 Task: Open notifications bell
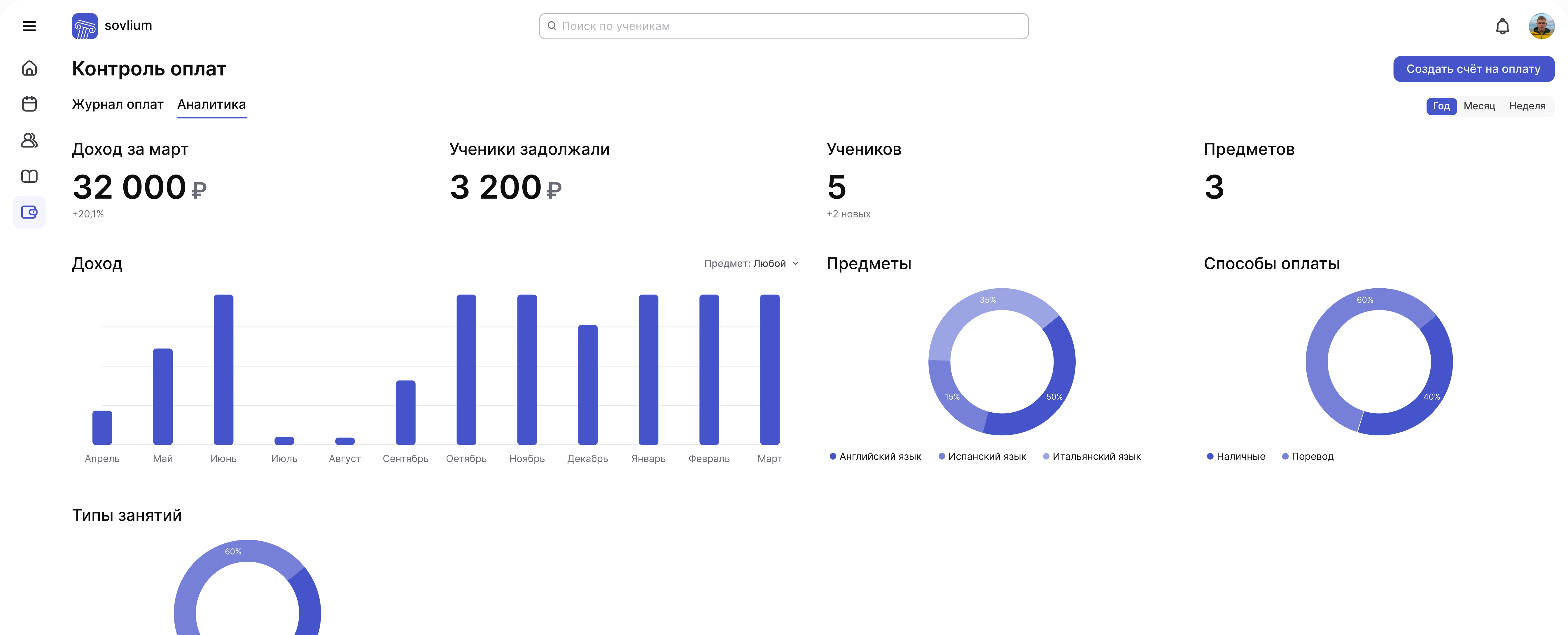1502,26
